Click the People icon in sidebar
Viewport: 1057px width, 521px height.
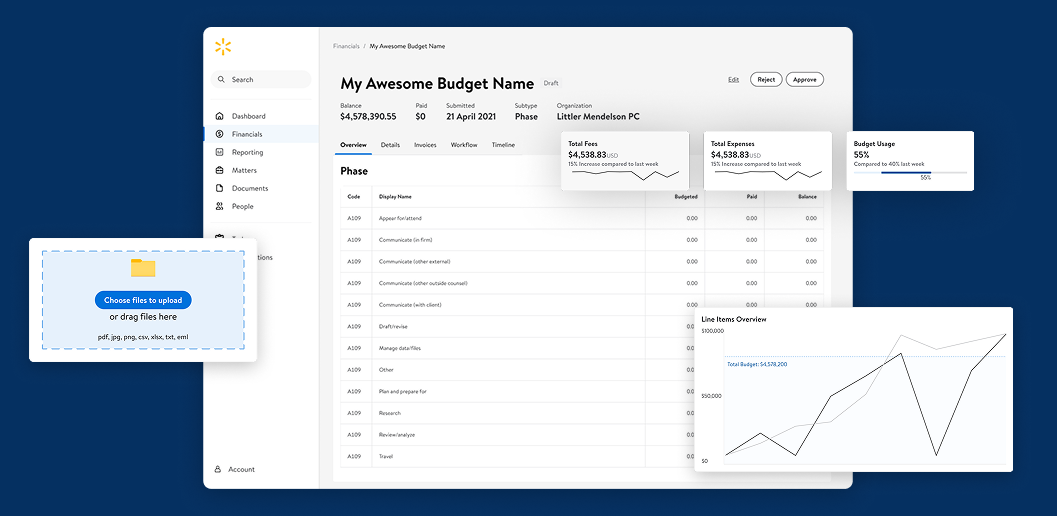click(x=220, y=206)
